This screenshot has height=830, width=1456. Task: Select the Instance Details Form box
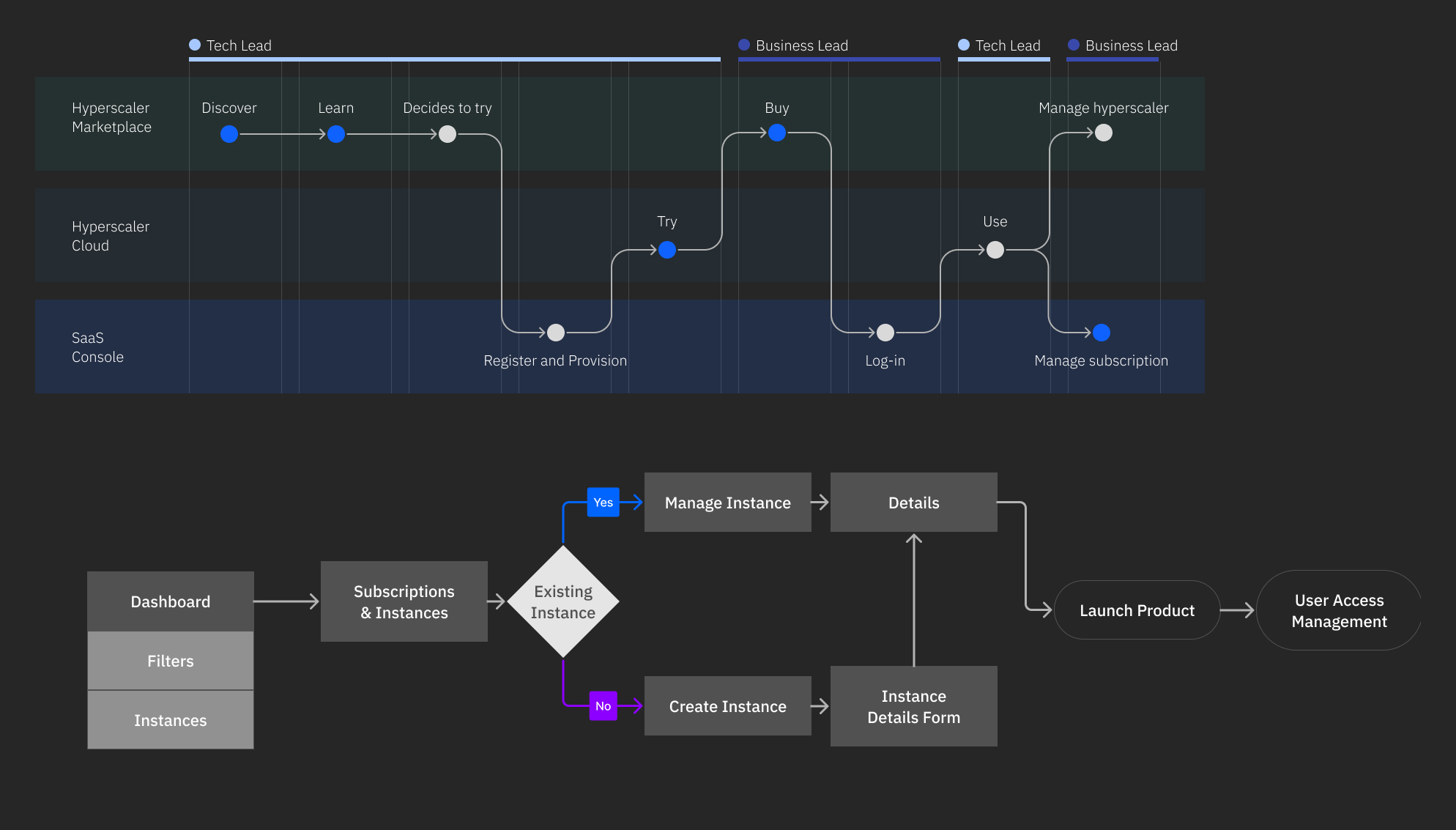coord(914,706)
